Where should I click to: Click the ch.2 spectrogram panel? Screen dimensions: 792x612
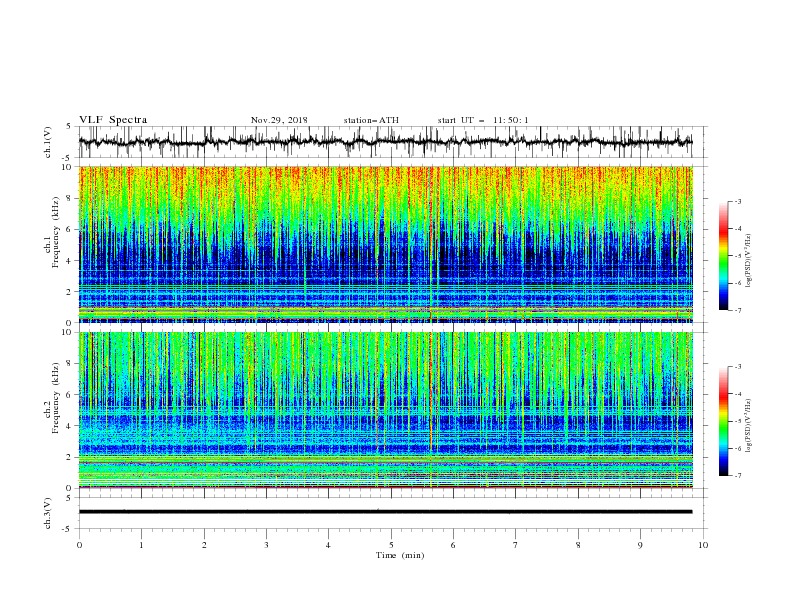385,410
